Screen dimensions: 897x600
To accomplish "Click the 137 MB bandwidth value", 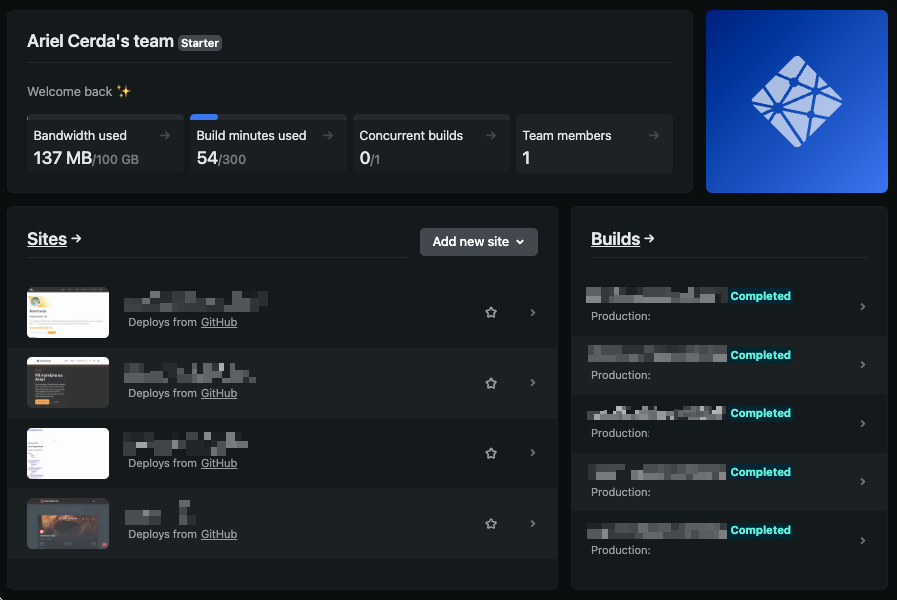I will 62,158.
